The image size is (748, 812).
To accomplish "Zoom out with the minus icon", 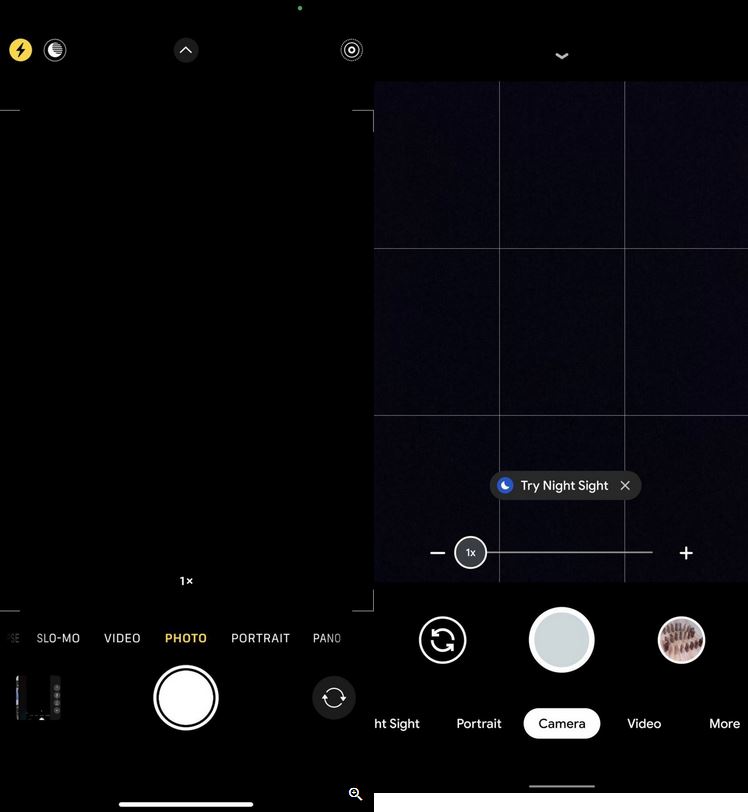I will [x=437, y=553].
